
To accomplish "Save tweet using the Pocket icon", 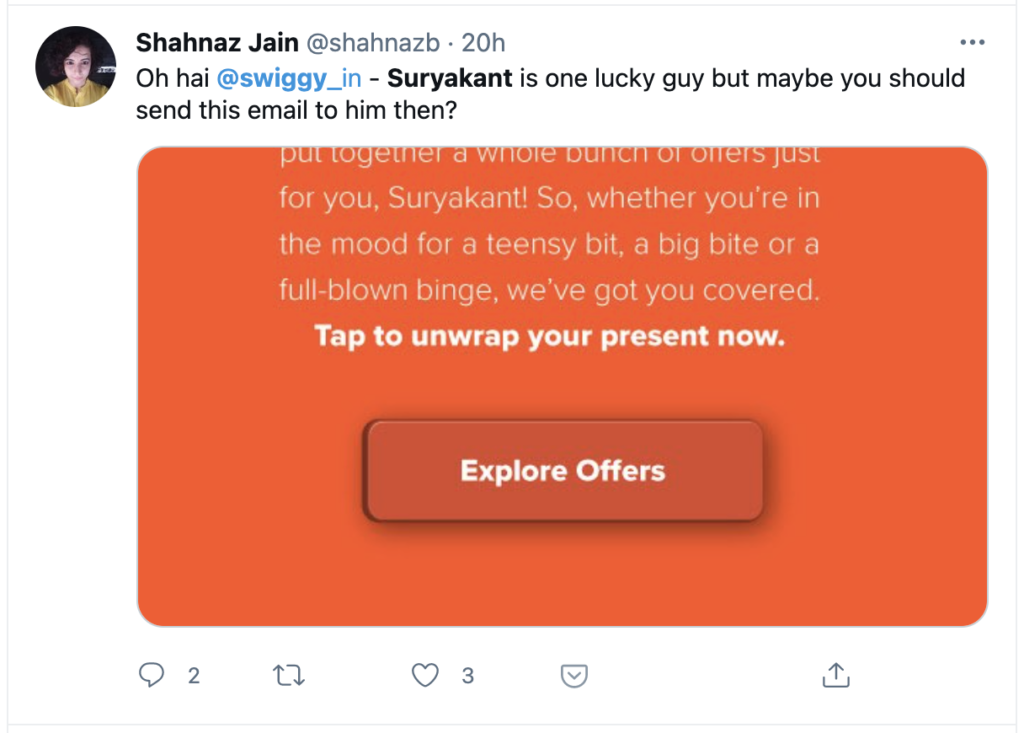I will pos(574,676).
